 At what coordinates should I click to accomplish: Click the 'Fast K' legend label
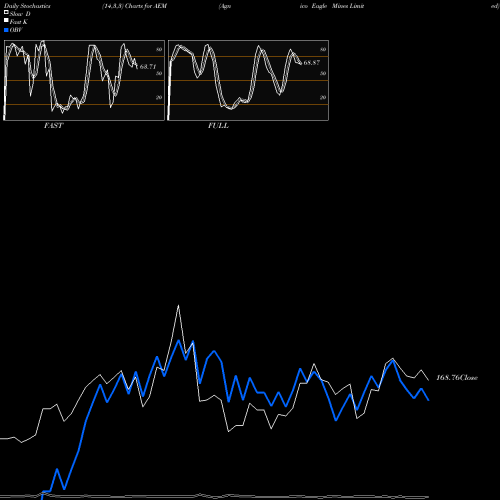(x=19, y=22)
